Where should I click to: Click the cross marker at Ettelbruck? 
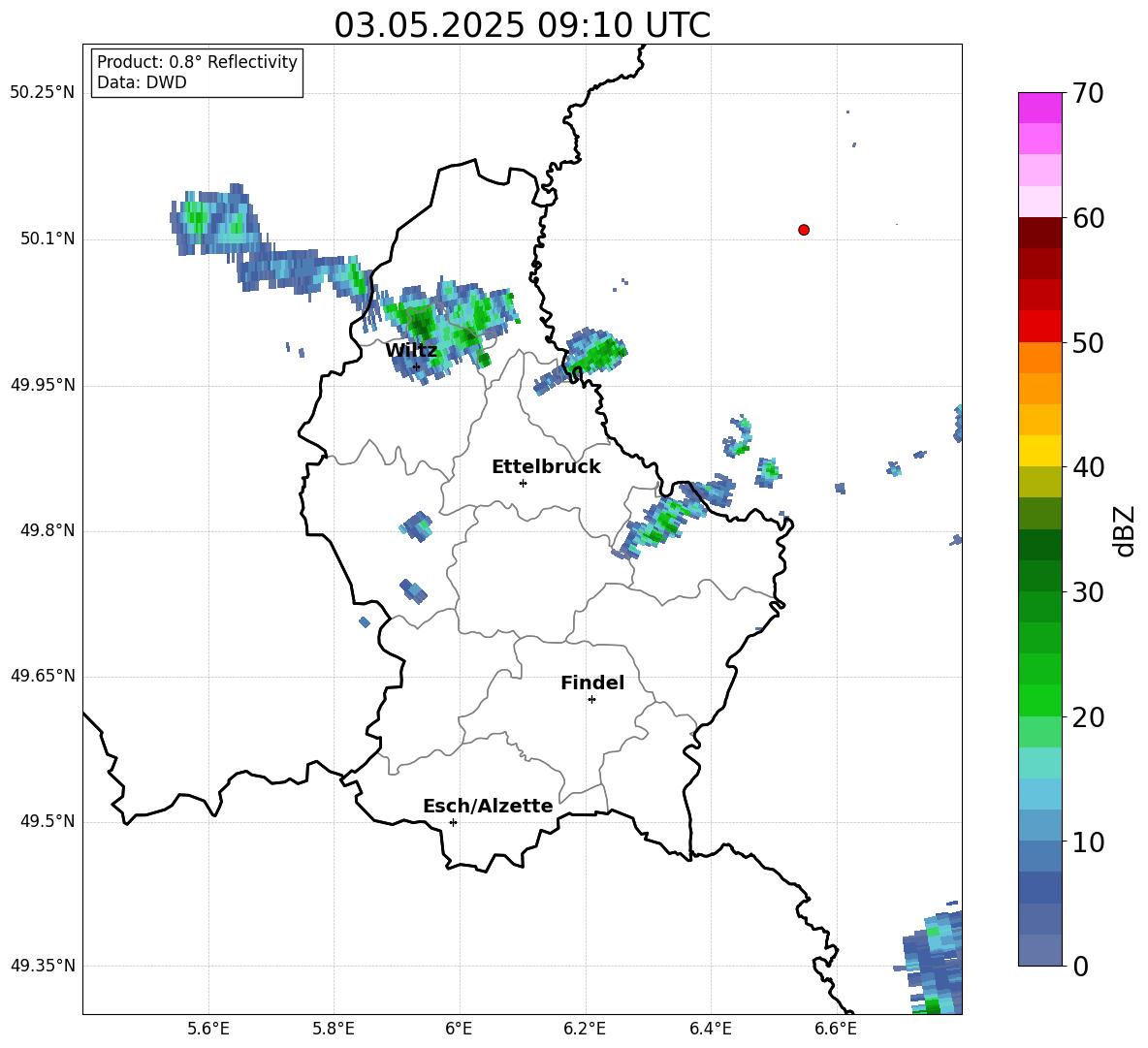523,483
